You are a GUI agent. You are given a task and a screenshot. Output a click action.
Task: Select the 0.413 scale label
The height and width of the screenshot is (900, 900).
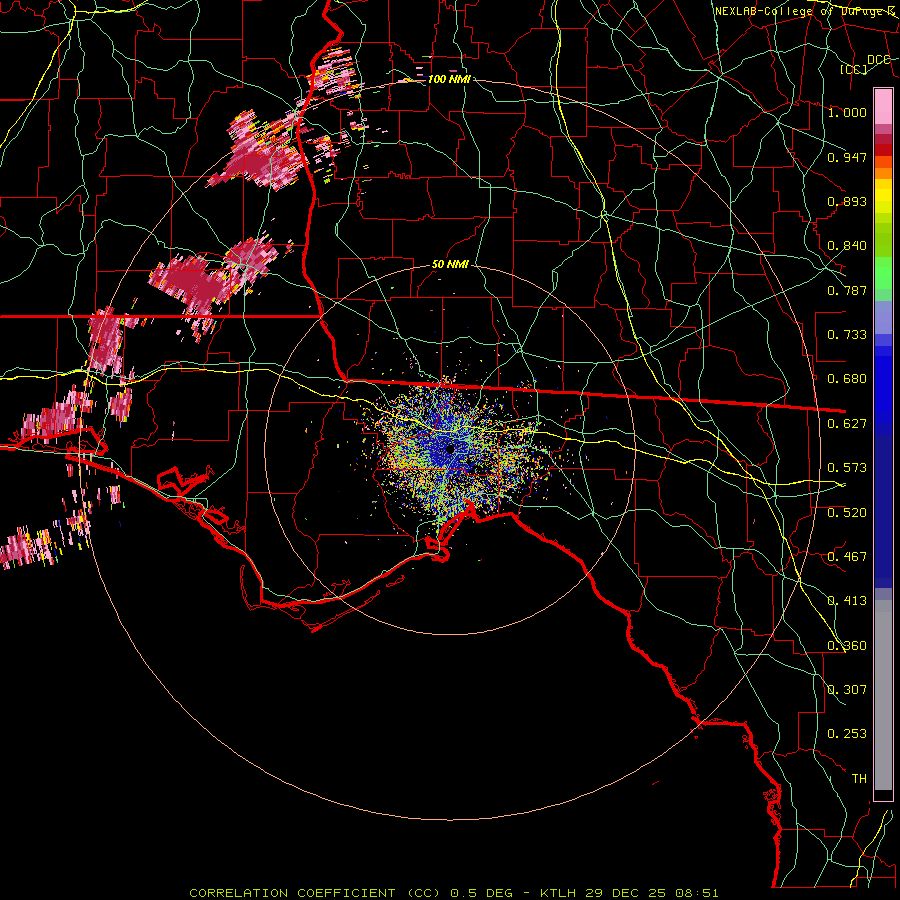[847, 600]
